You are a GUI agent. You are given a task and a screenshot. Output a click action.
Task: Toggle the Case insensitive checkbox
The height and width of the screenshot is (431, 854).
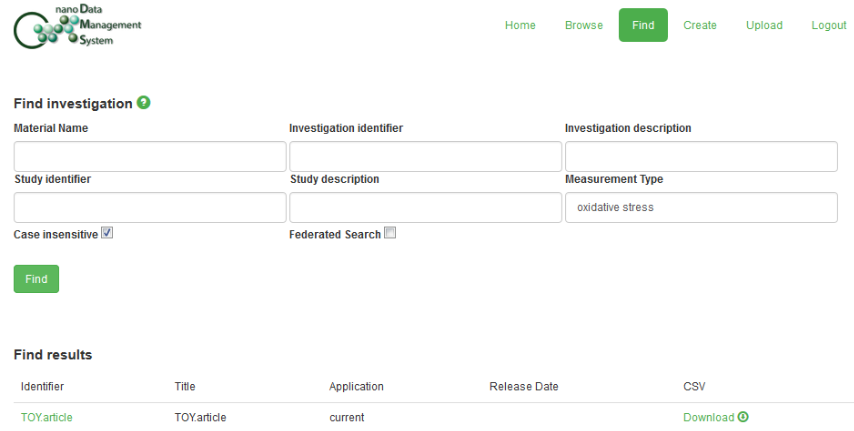pos(108,233)
